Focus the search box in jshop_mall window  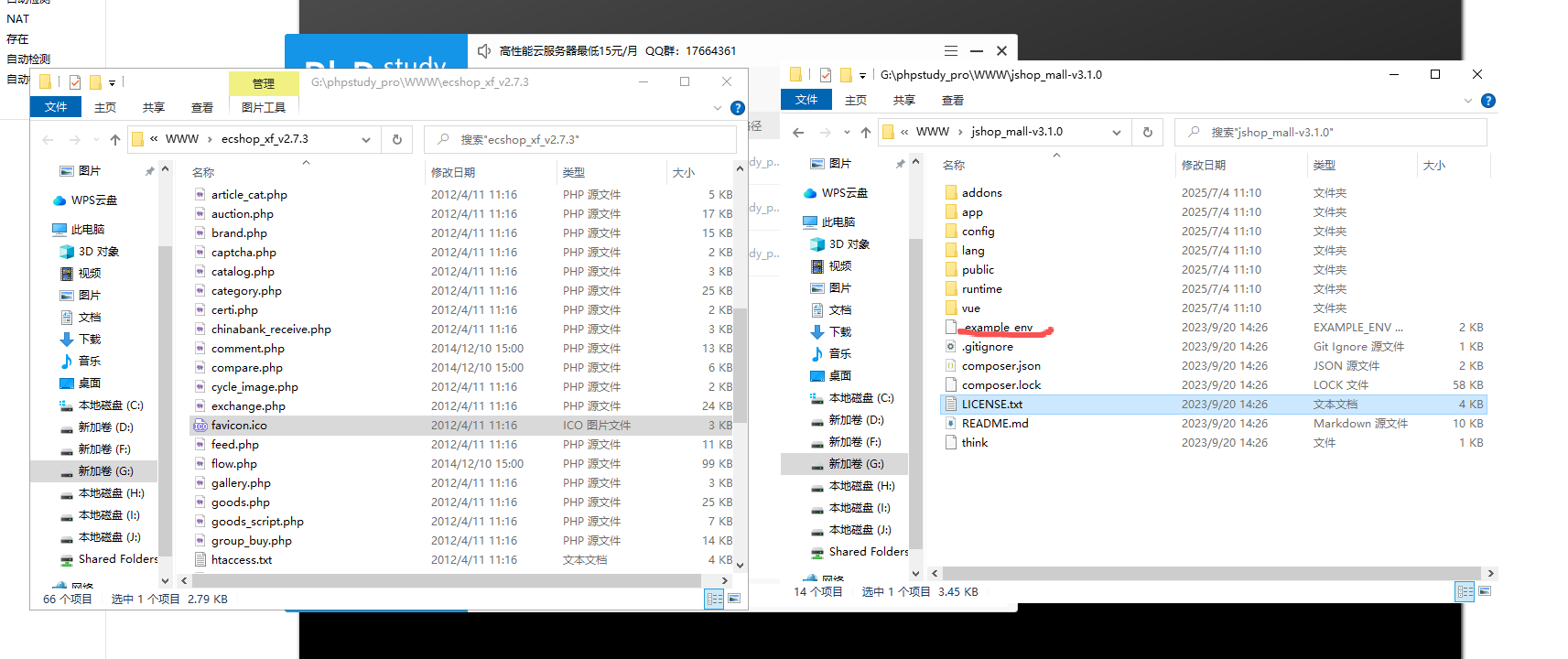pyautogui.click(x=1331, y=132)
